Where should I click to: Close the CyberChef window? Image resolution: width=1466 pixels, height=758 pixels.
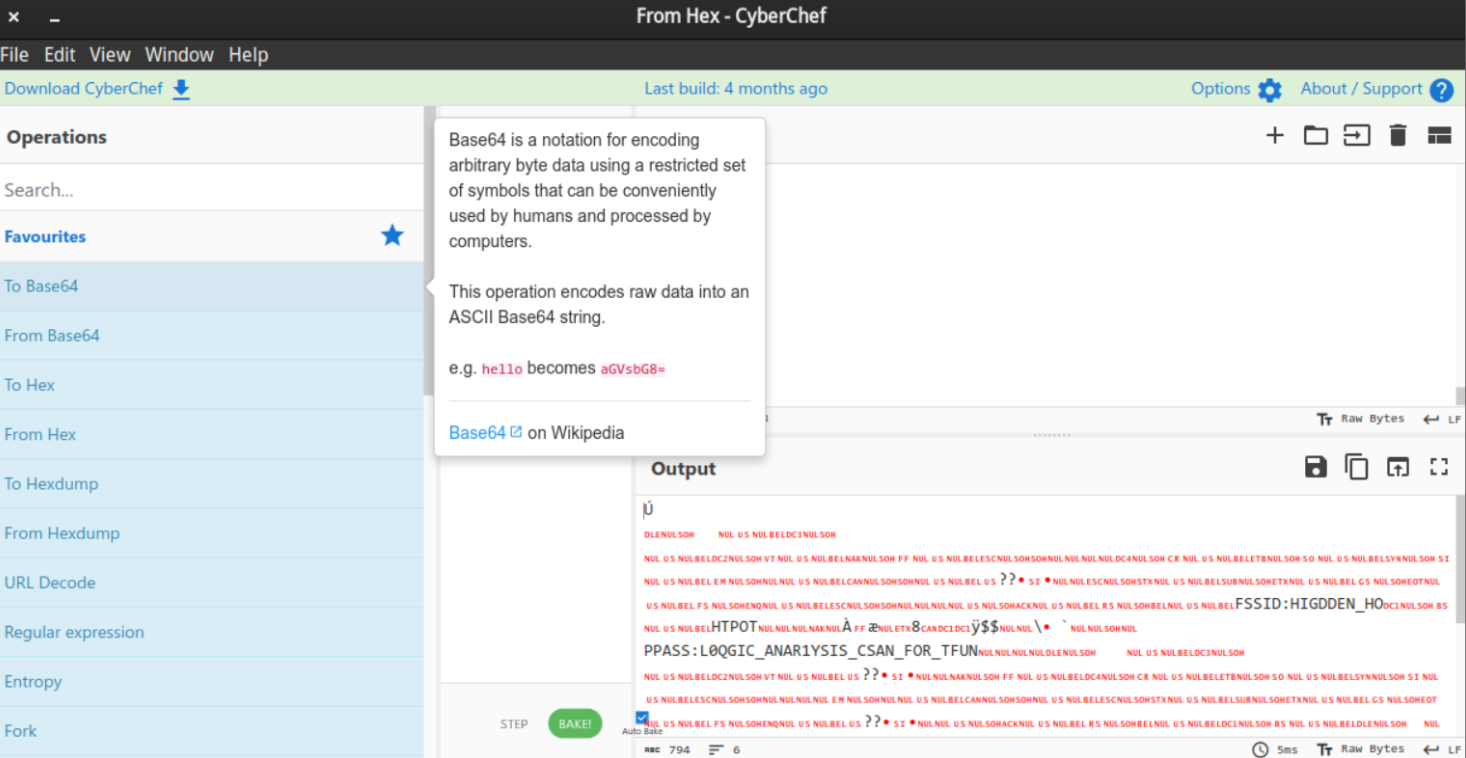pyautogui.click(x=14, y=17)
